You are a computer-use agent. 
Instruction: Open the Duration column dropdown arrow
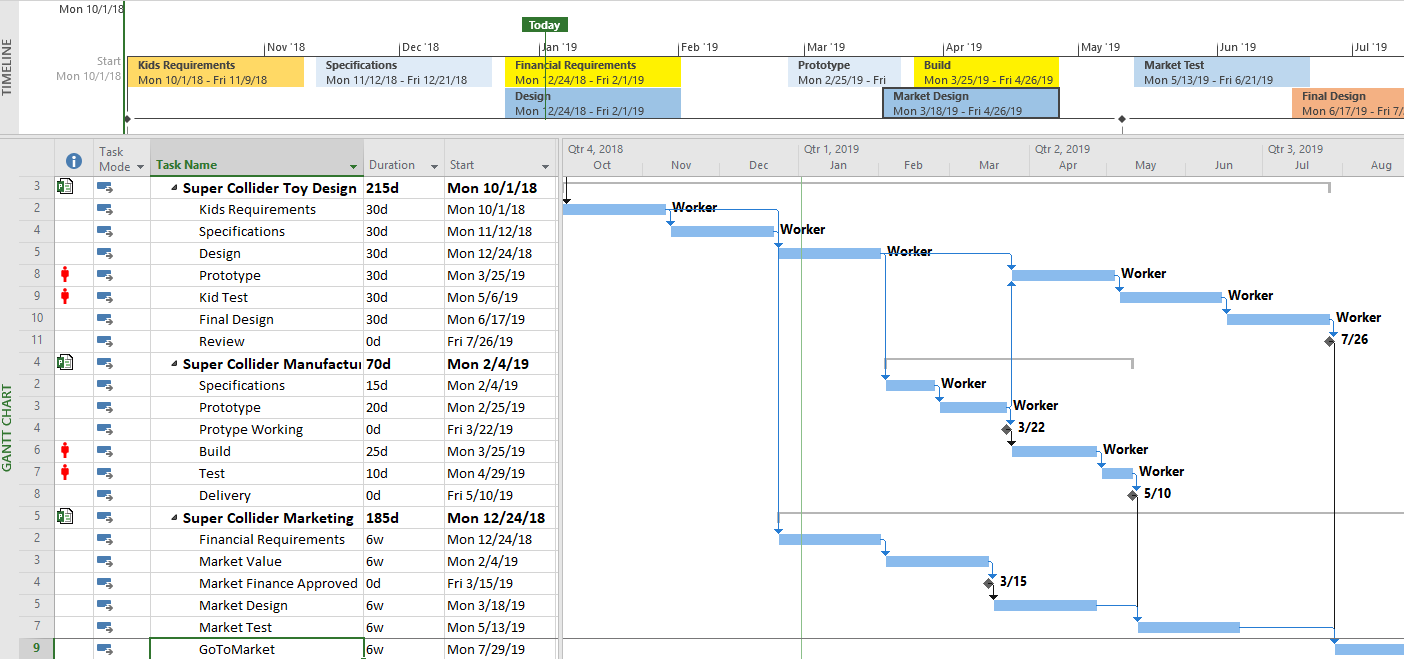(x=434, y=166)
